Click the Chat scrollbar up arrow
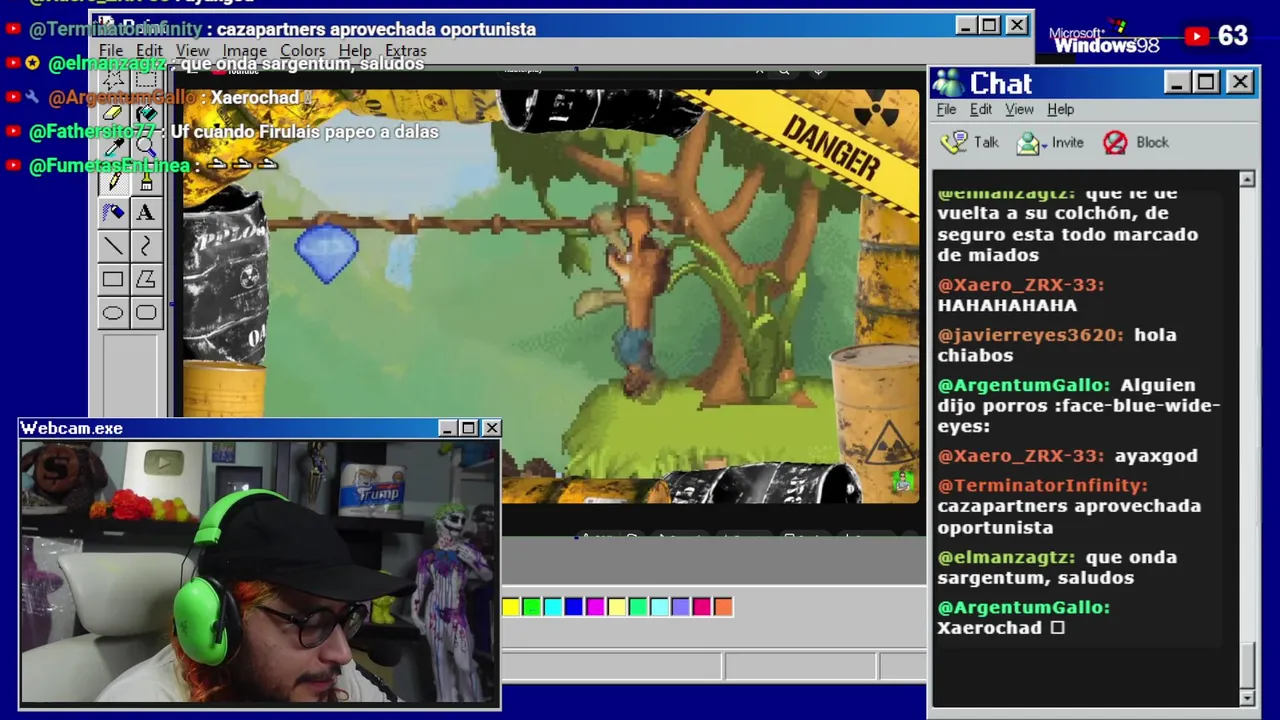 coord(1247,179)
